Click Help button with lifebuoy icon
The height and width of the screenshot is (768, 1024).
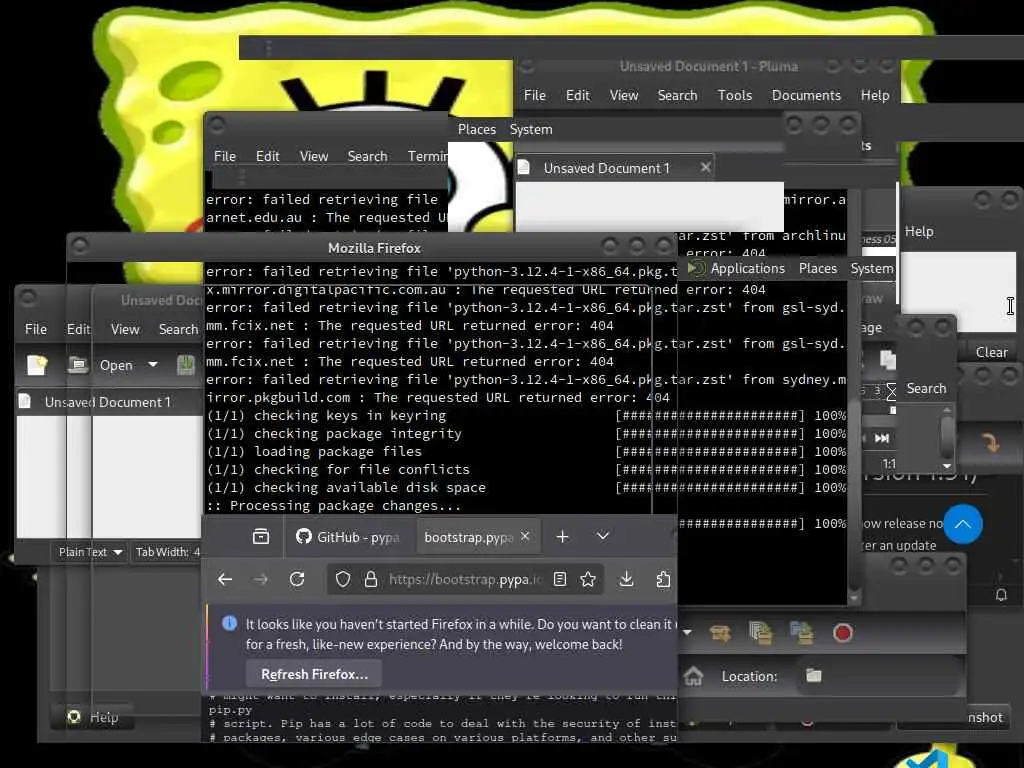tap(93, 717)
